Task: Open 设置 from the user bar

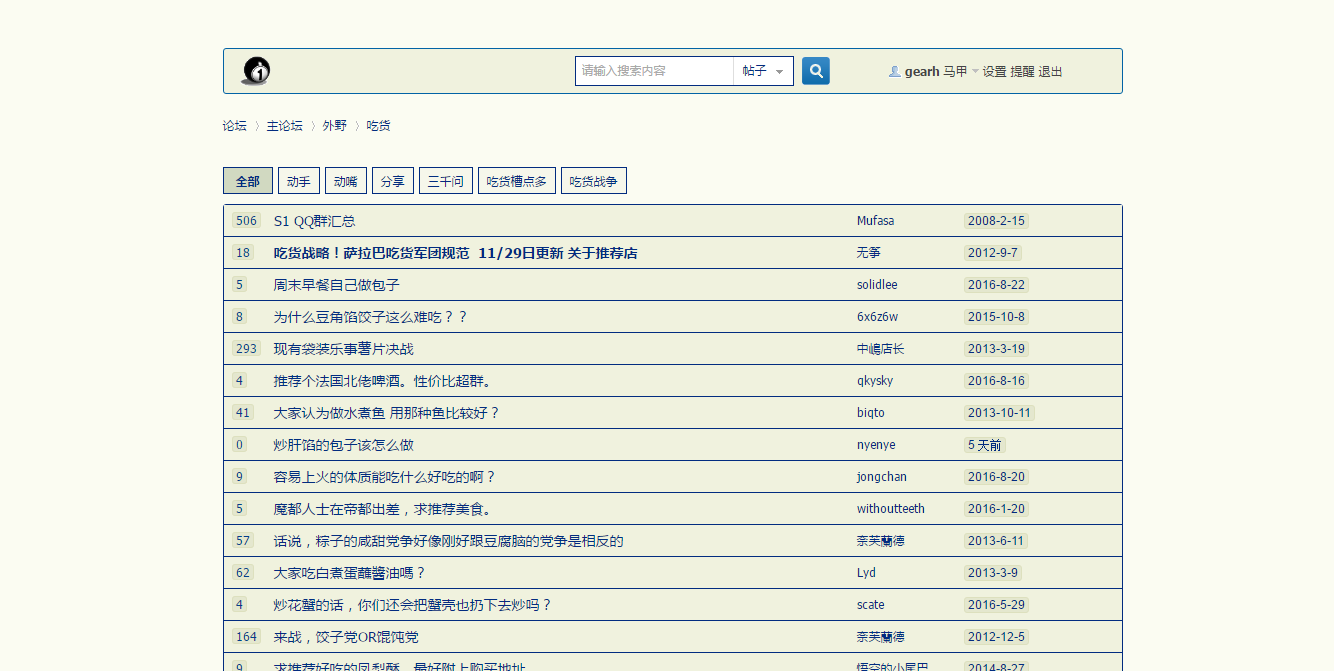Action: pos(994,72)
